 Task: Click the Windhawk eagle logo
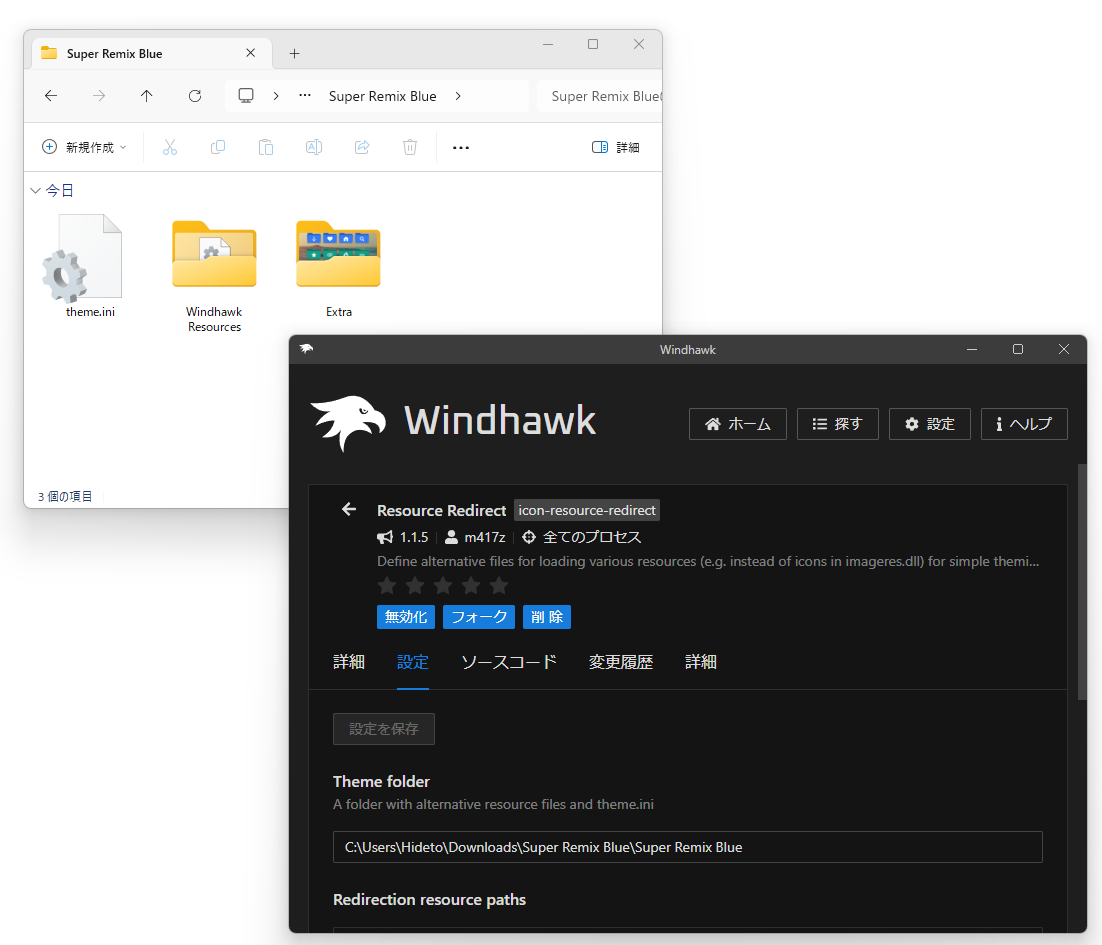348,422
